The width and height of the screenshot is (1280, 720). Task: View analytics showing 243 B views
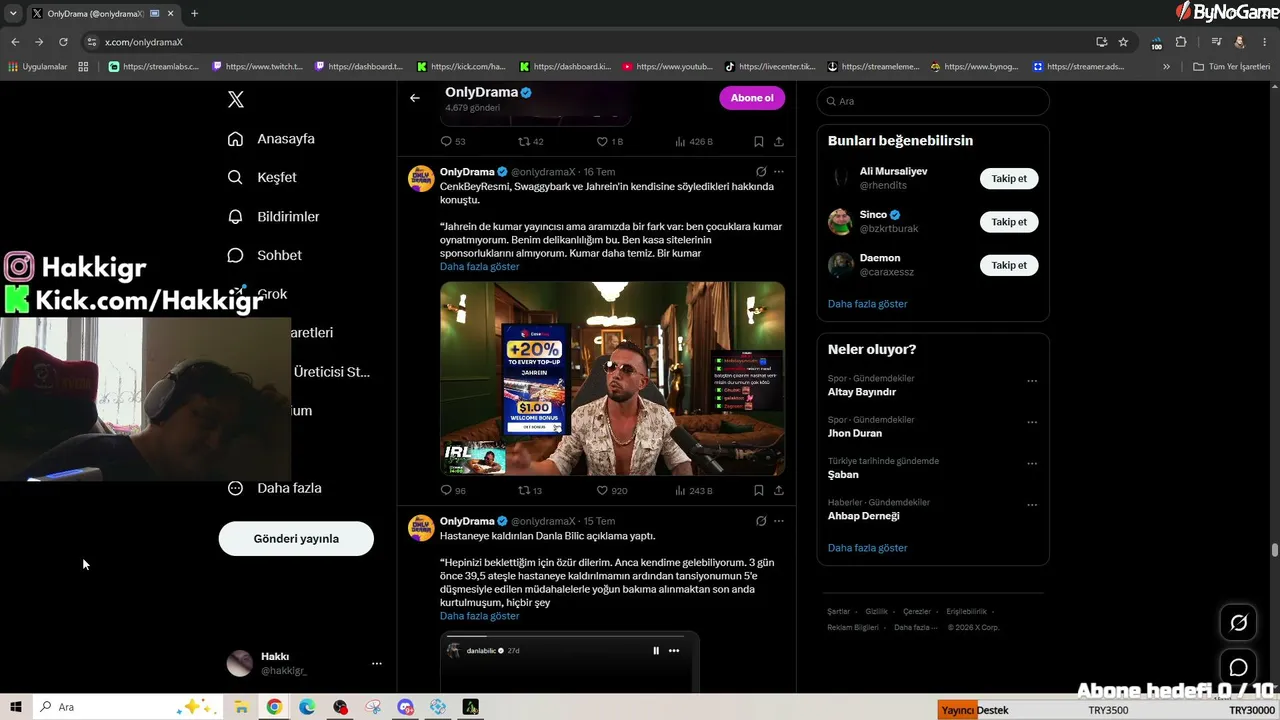click(x=694, y=490)
